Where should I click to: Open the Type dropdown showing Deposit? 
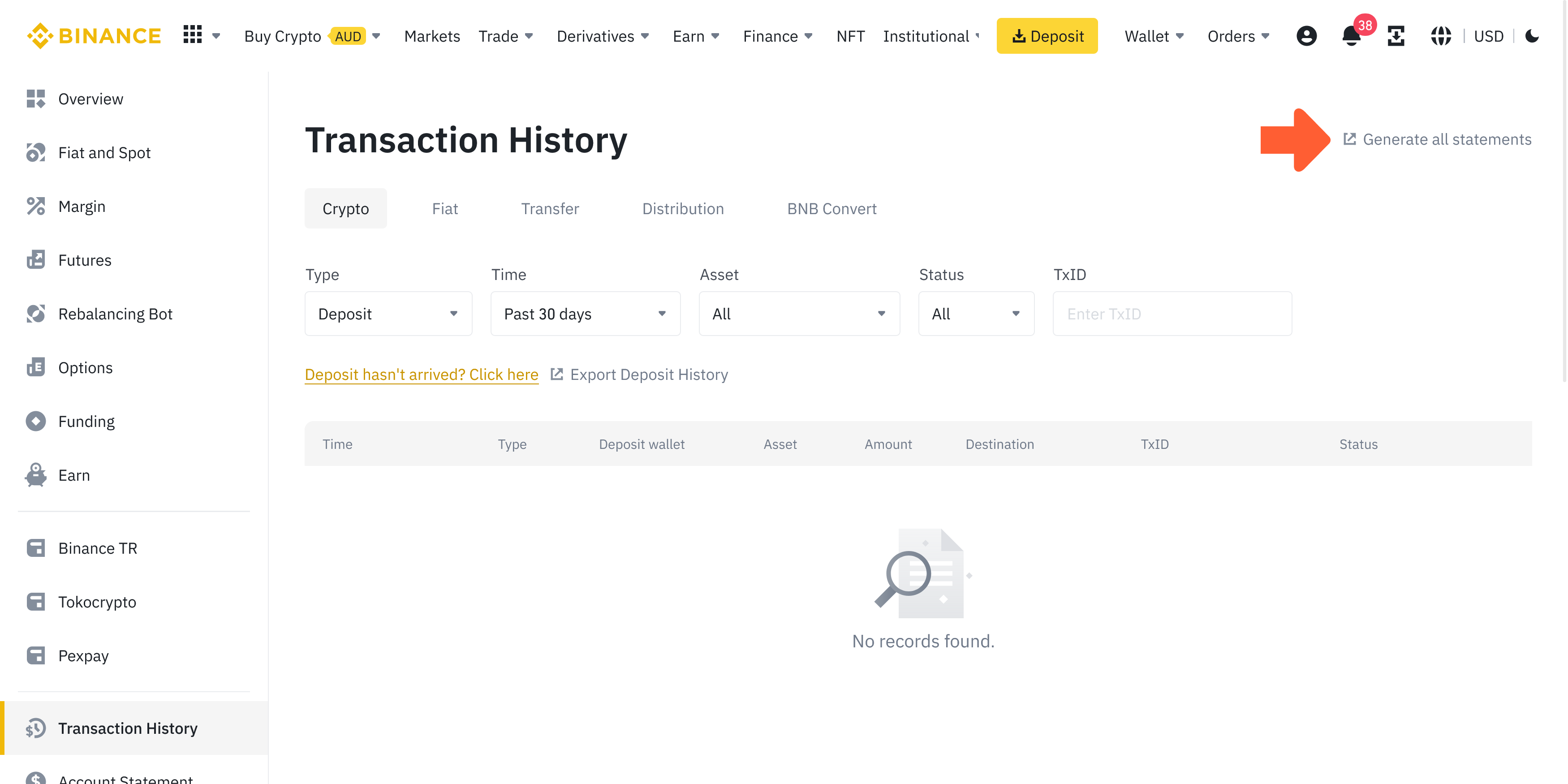(x=388, y=314)
